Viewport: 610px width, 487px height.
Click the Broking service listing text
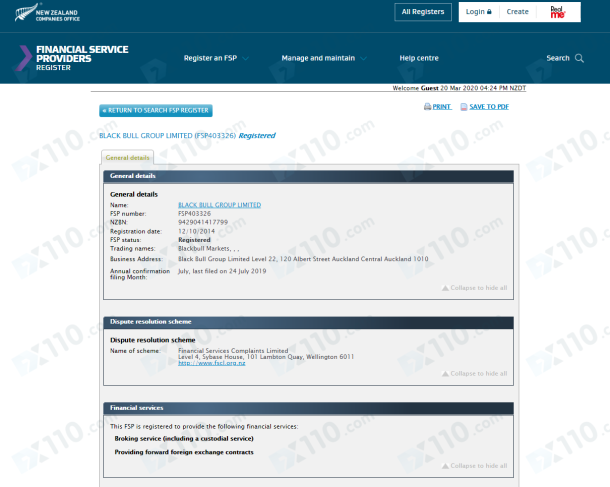point(184,438)
